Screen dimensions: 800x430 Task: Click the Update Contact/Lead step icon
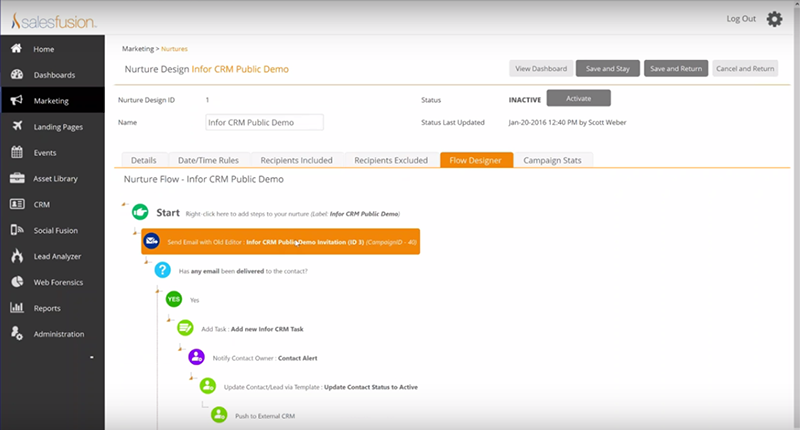(x=207, y=385)
